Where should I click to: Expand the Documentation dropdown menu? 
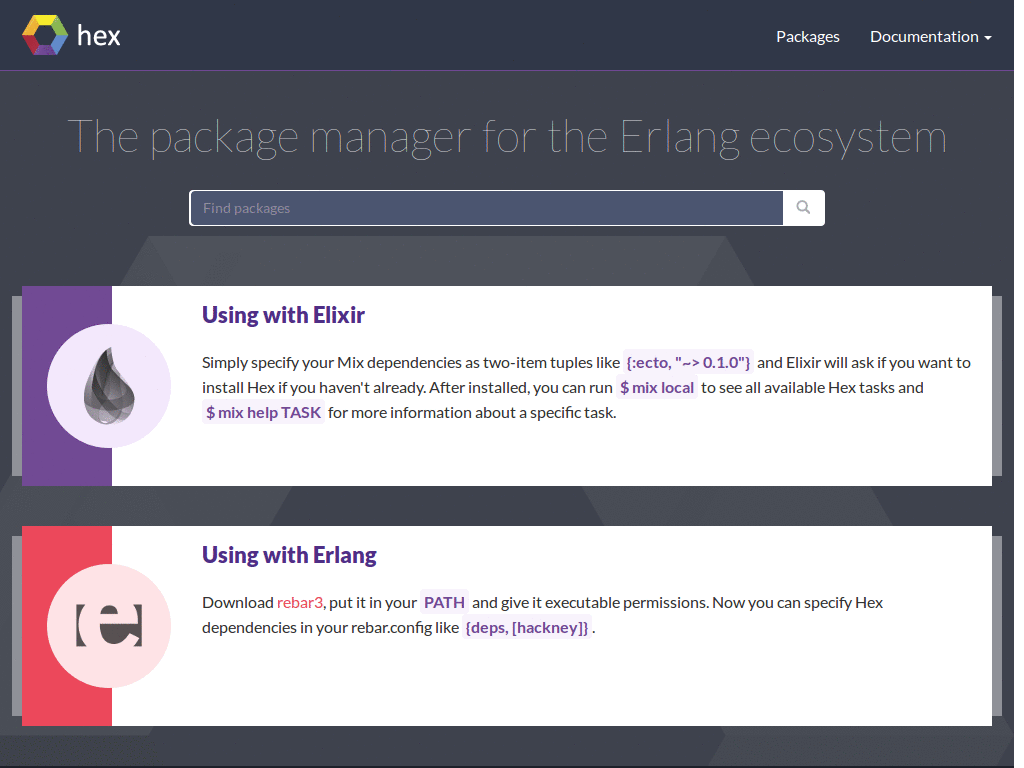pyautogui.click(x=930, y=37)
